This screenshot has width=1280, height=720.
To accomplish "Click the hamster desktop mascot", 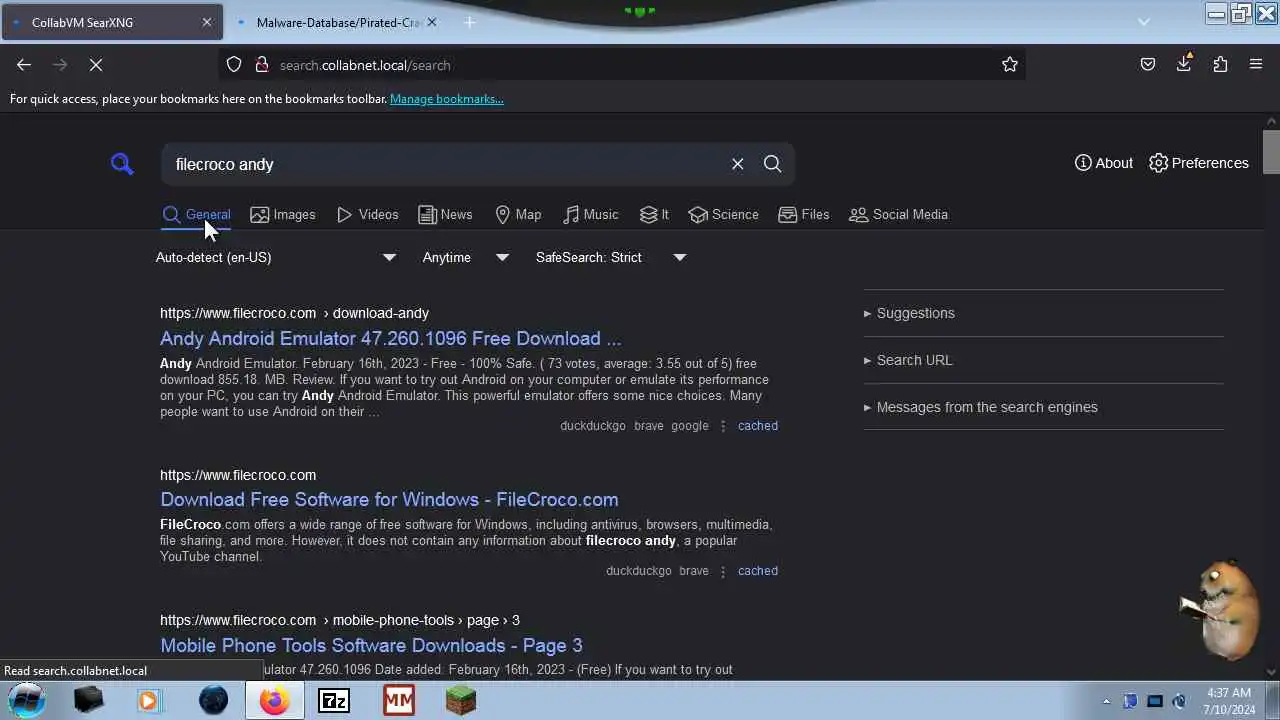I will coord(1222,610).
